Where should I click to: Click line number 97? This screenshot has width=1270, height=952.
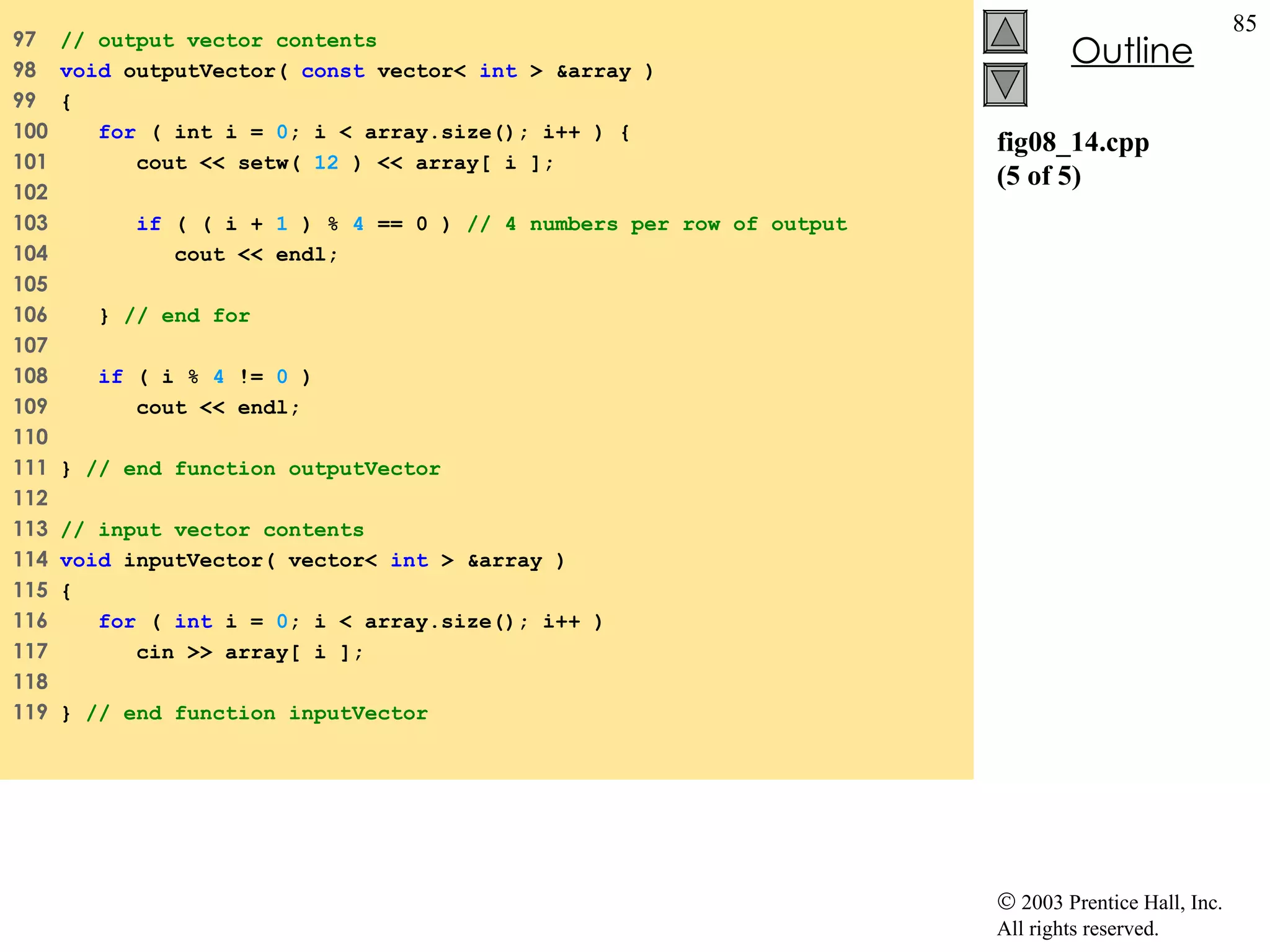click(x=25, y=40)
